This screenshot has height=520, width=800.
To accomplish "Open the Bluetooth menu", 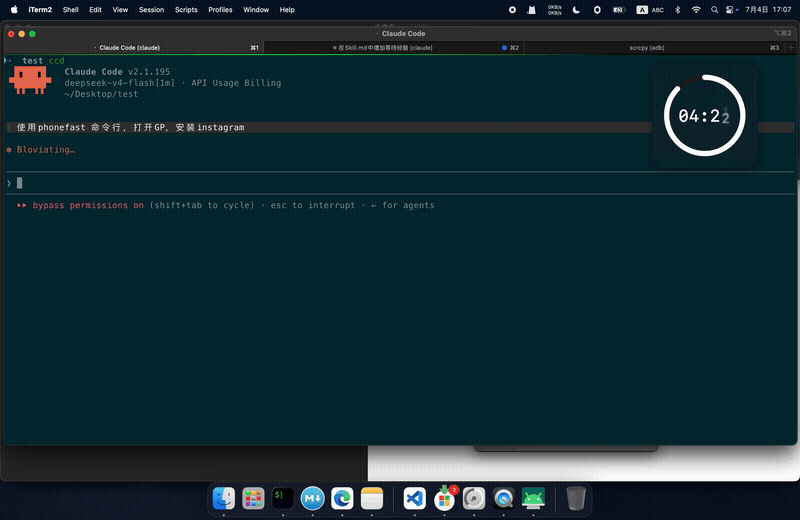I will (678, 10).
